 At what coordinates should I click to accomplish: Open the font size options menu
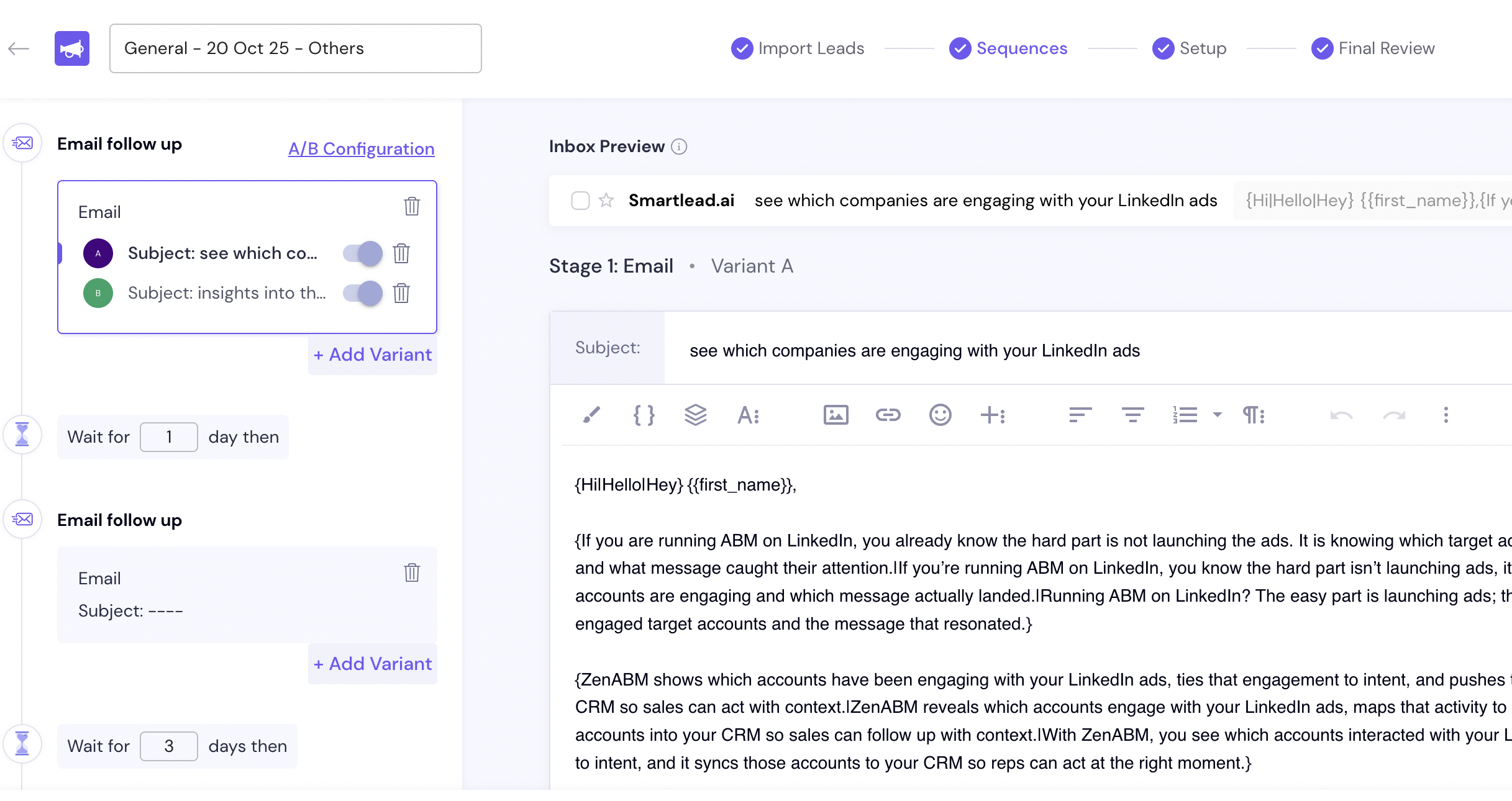748,415
